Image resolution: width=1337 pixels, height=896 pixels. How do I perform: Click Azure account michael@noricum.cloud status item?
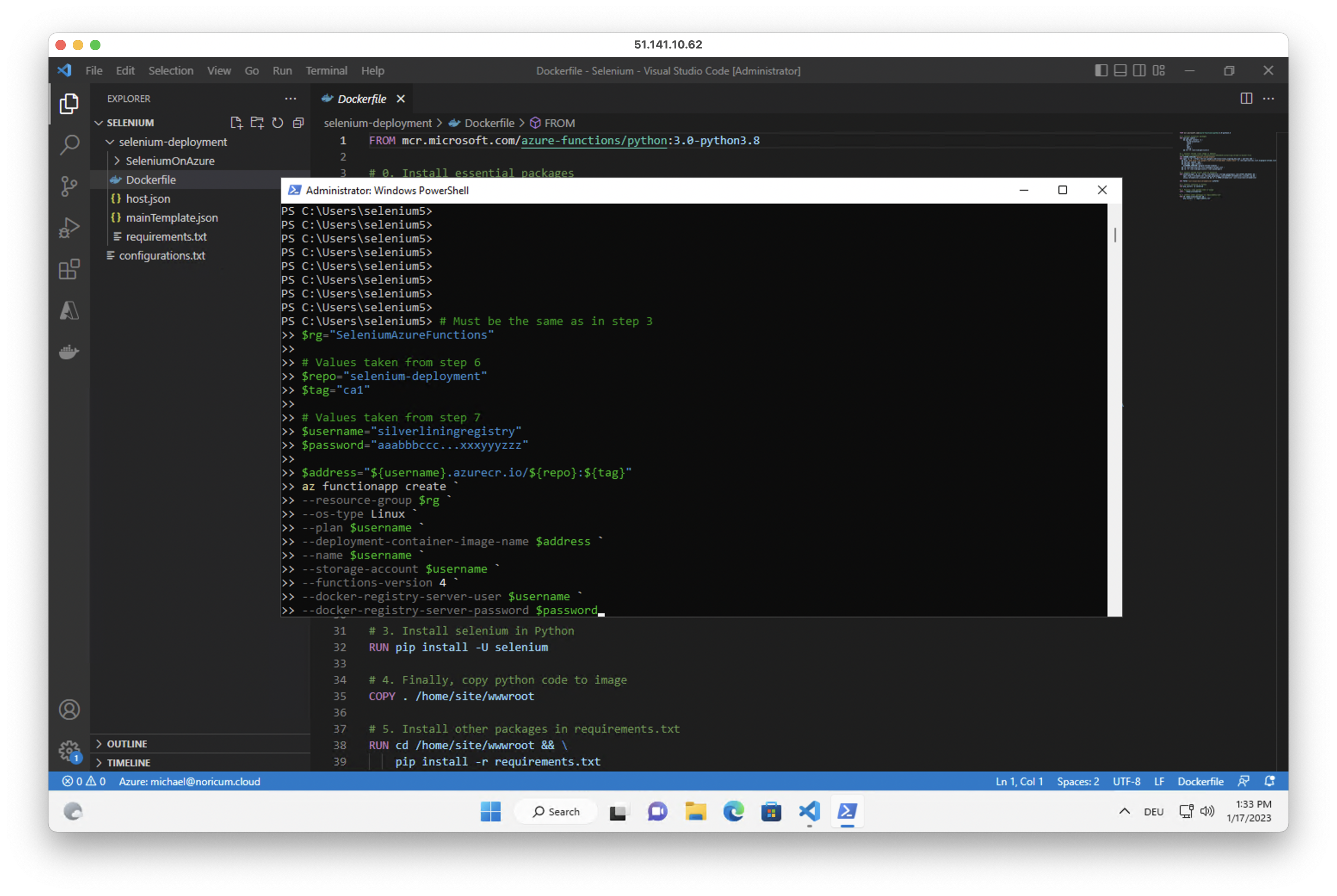(189, 781)
